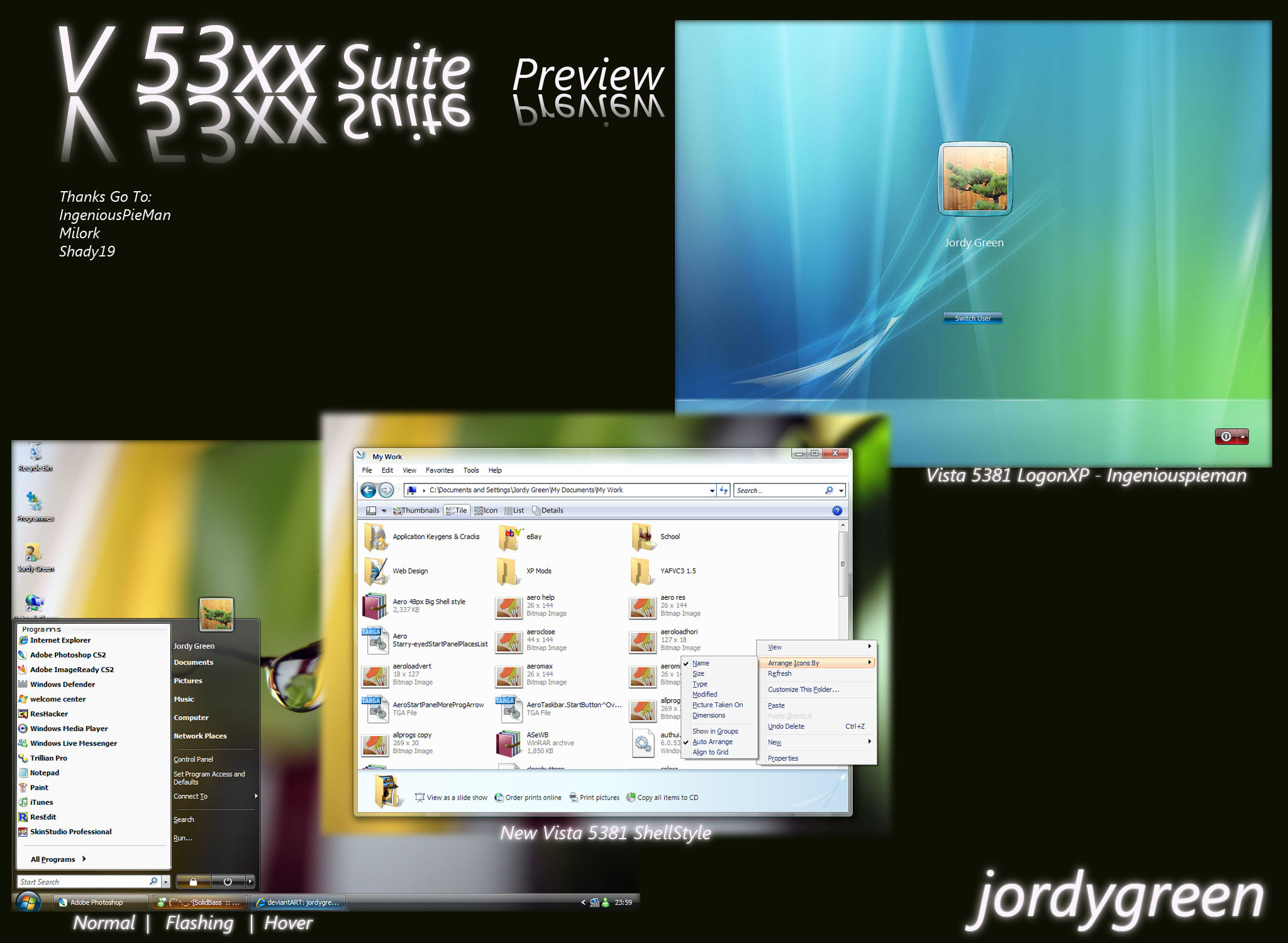Open the Jordy Green desktop folder icon
This screenshot has height=943, width=1288.
coord(35,557)
